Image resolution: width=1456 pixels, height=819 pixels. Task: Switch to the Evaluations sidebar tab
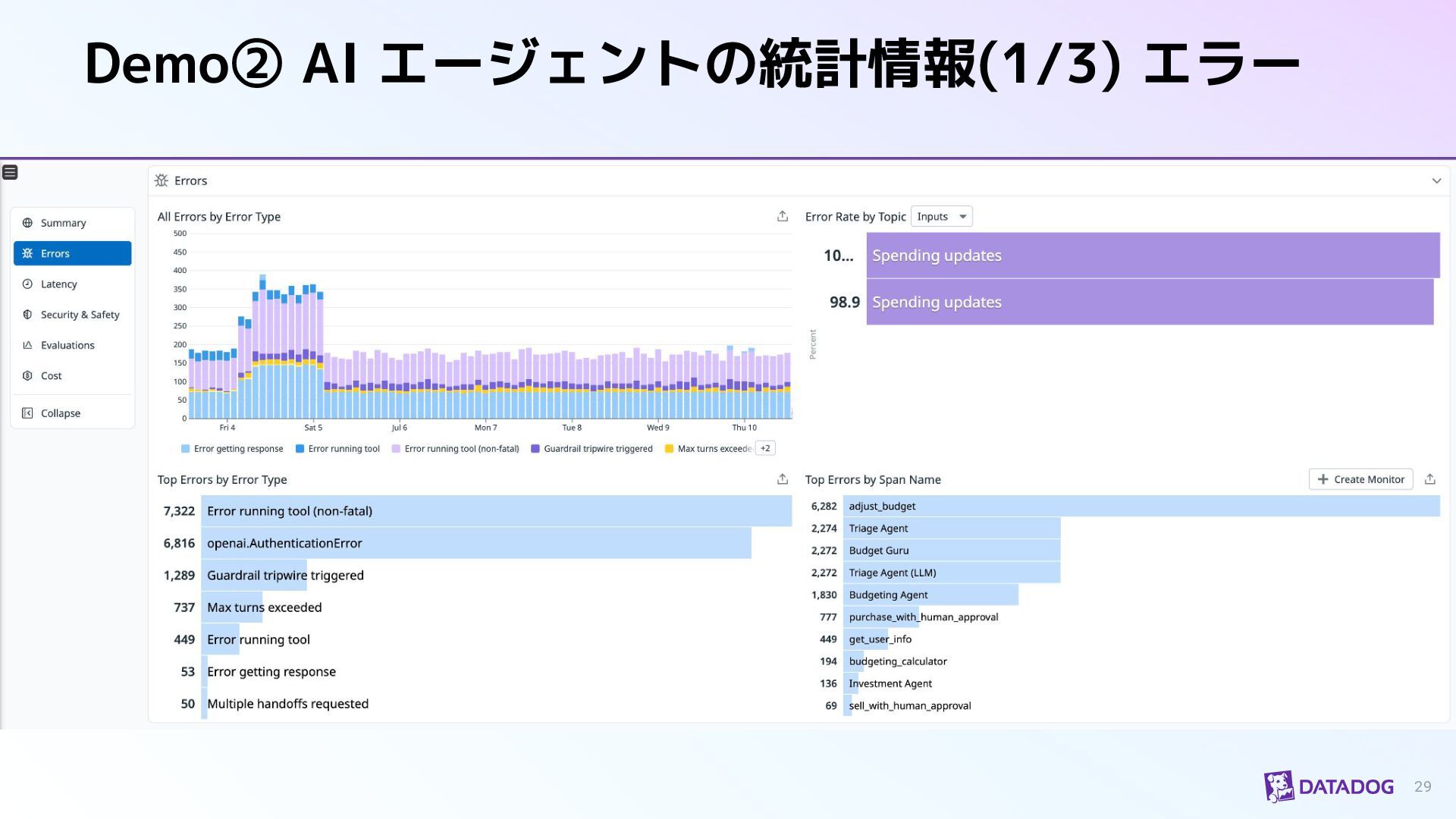67,345
